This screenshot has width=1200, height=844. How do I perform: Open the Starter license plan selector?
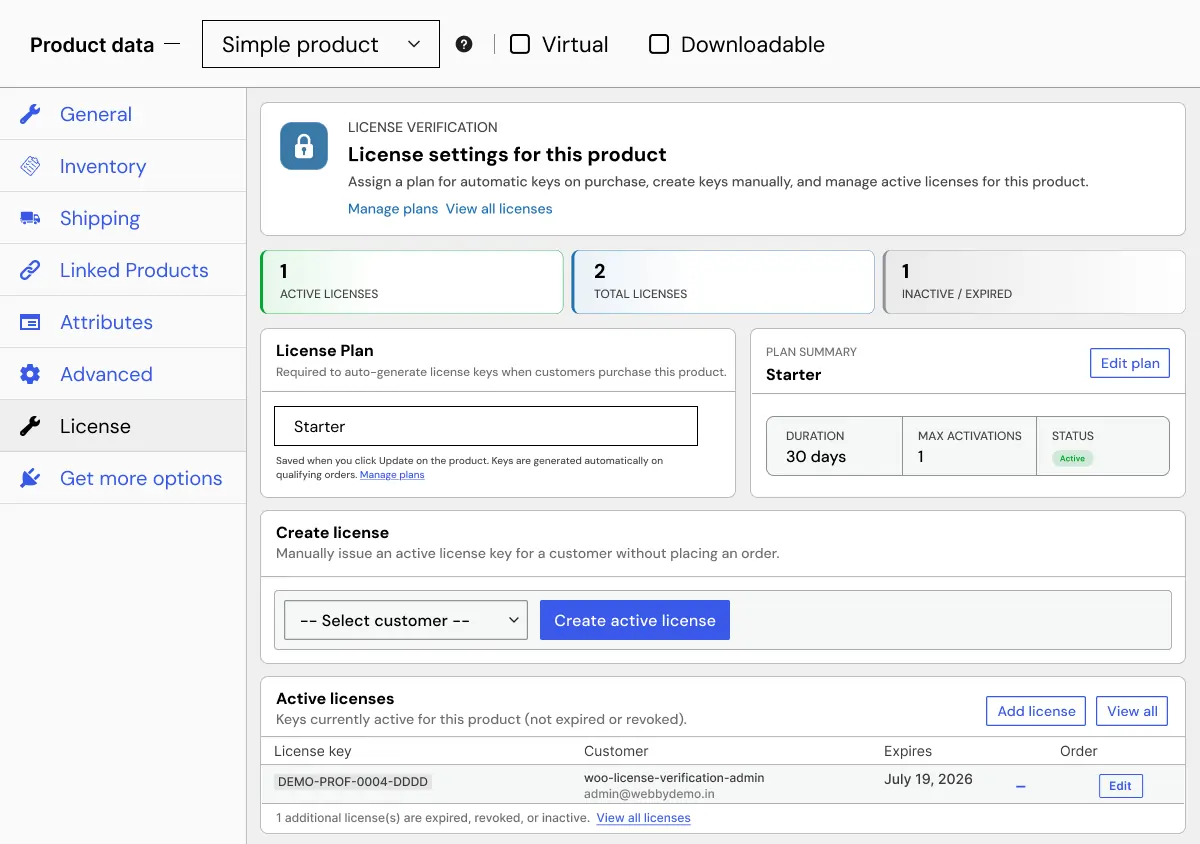coord(486,426)
